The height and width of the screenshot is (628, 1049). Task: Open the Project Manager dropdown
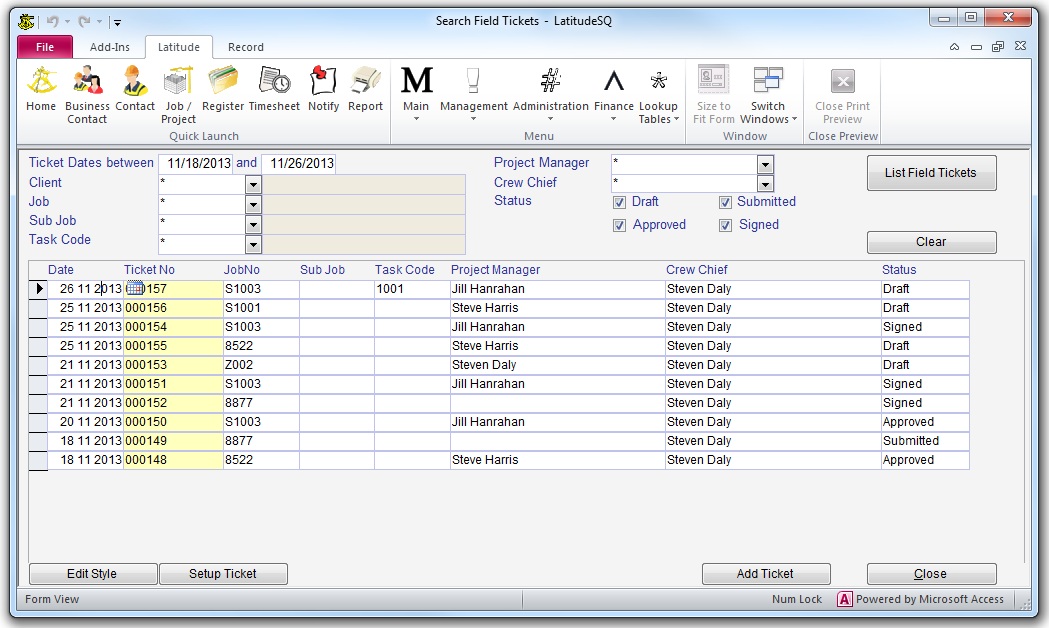[765, 164]
